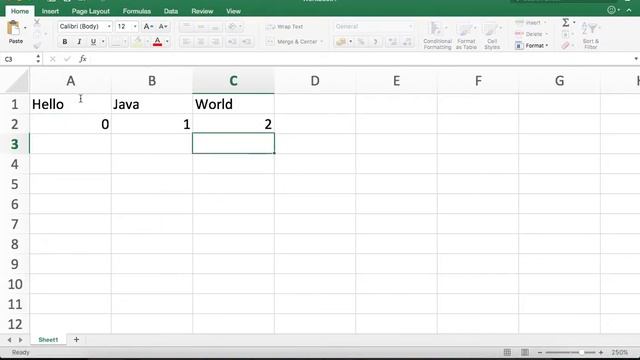The width and height of the screenshot is (640, 360).
Task: Click the smiley feedback icon
Action: coord(611,10)
